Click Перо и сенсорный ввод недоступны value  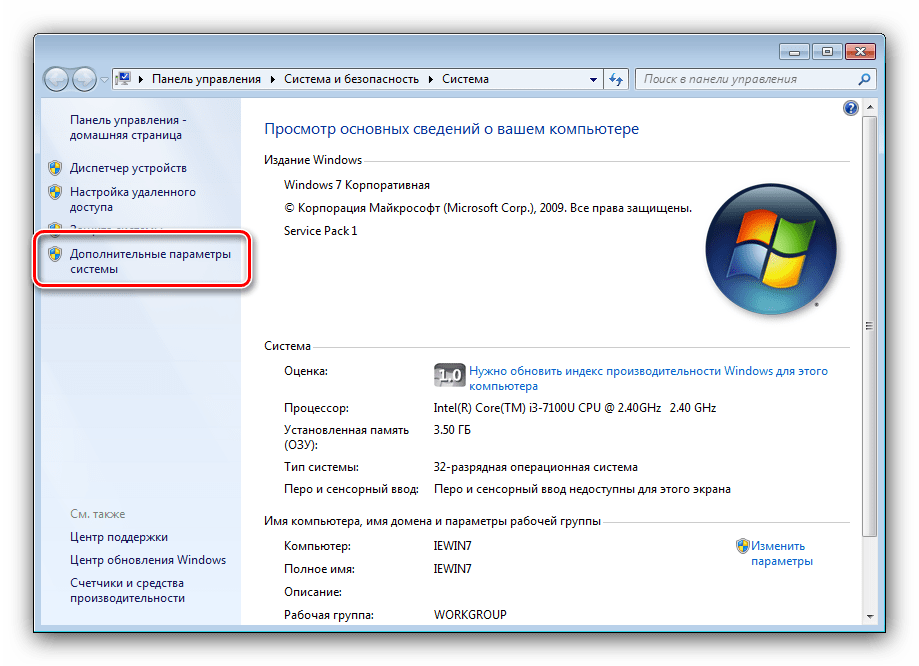[582, 489]
